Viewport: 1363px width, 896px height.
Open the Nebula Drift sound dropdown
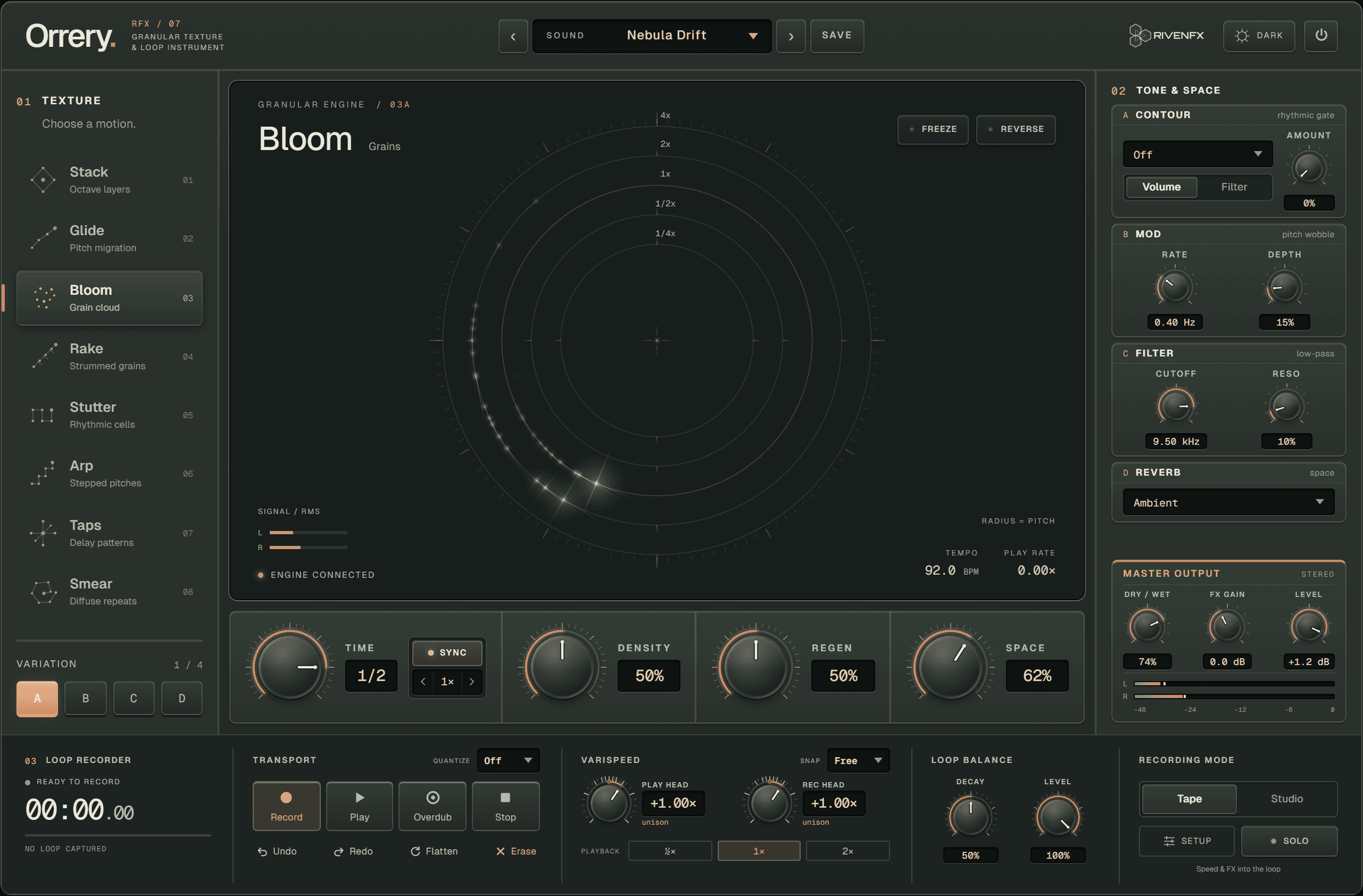pyautogui.click(x=652, y=36)
